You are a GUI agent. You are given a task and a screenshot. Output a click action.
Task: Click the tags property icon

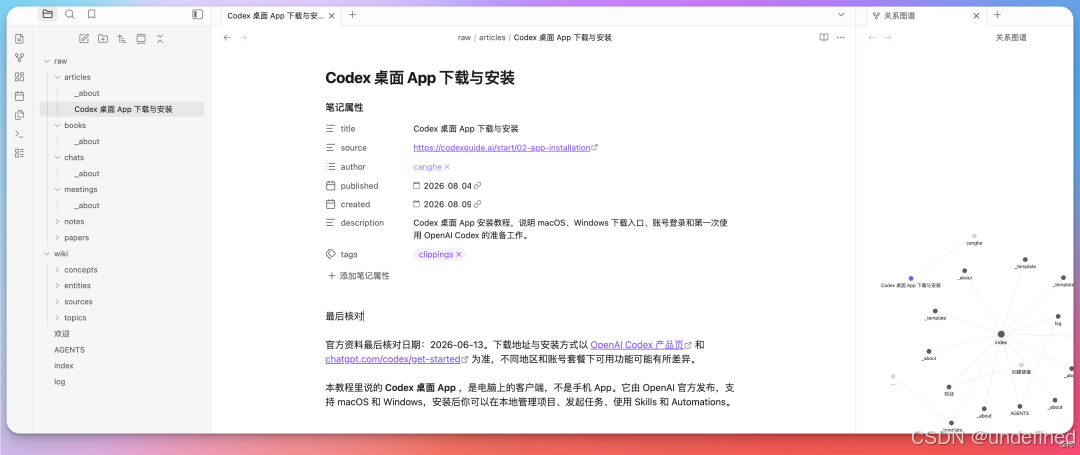331,254
